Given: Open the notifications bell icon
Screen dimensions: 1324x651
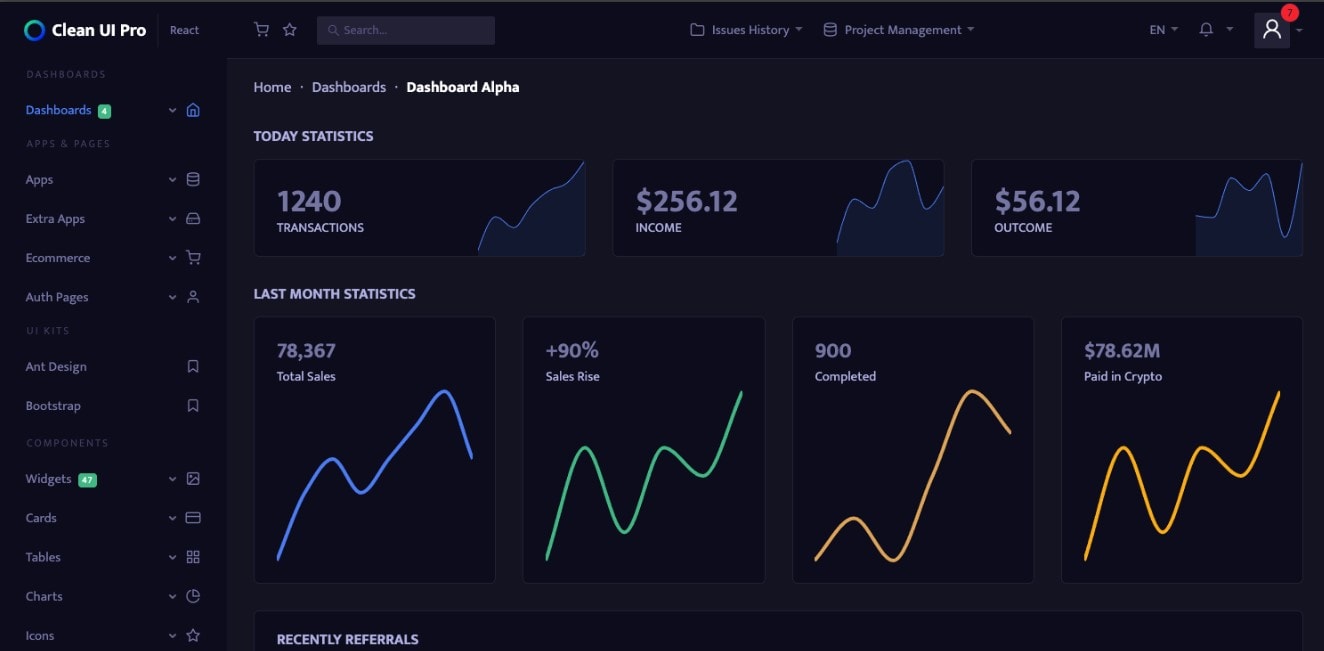Looking at the screenshot, I should [x=1206, y=30].
